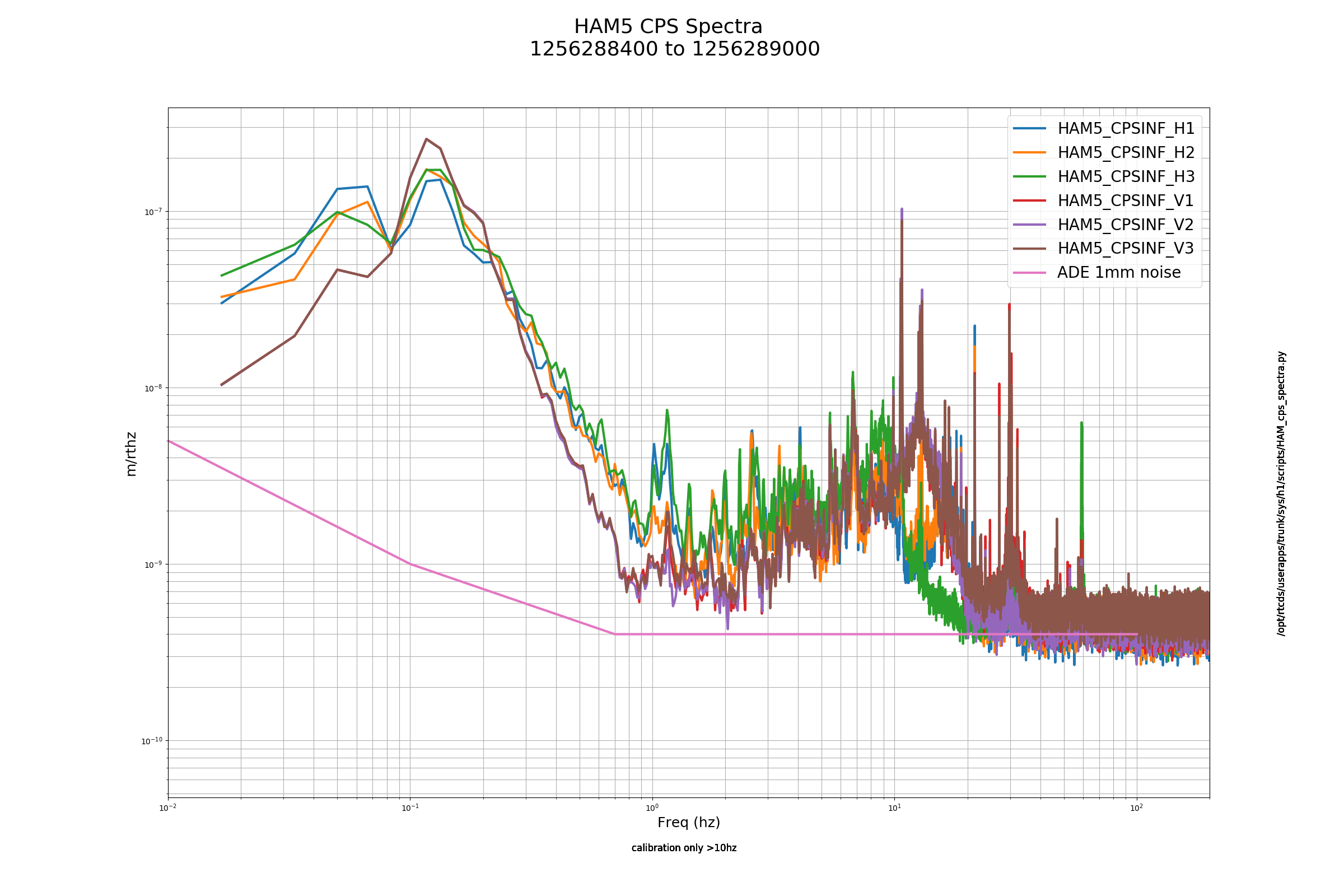The height and width of the screenshot is (896, 1344).
Task: Click the calibration only >10hz caption
Action: 684,848
